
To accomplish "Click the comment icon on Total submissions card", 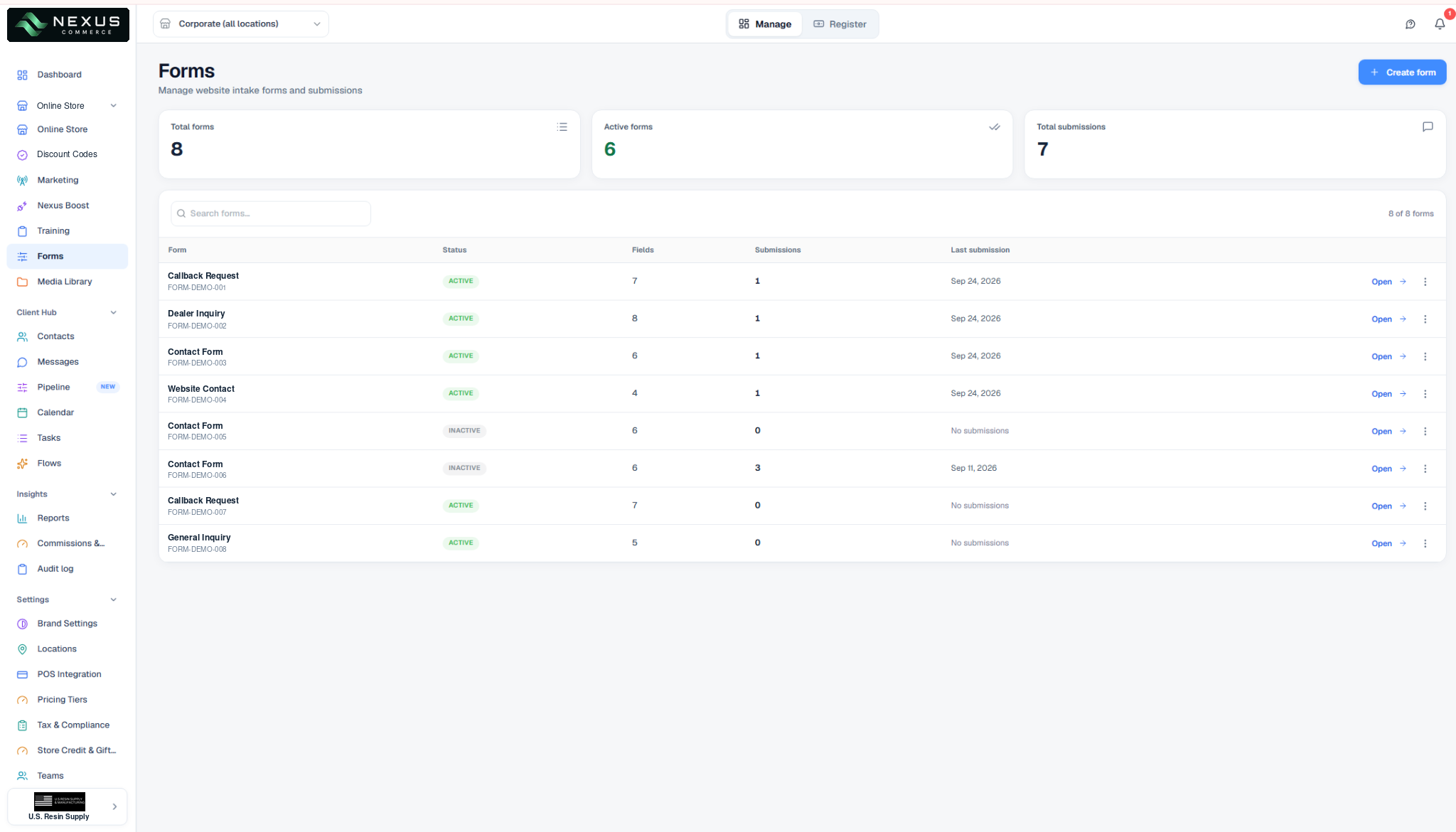I will [x=1428, y=127].
